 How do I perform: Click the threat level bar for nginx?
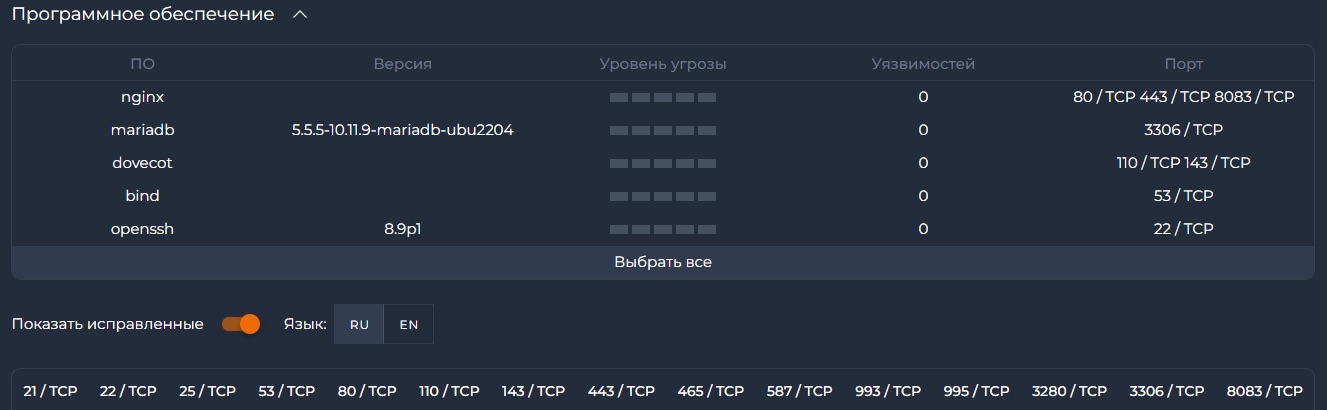click(663, 97)
